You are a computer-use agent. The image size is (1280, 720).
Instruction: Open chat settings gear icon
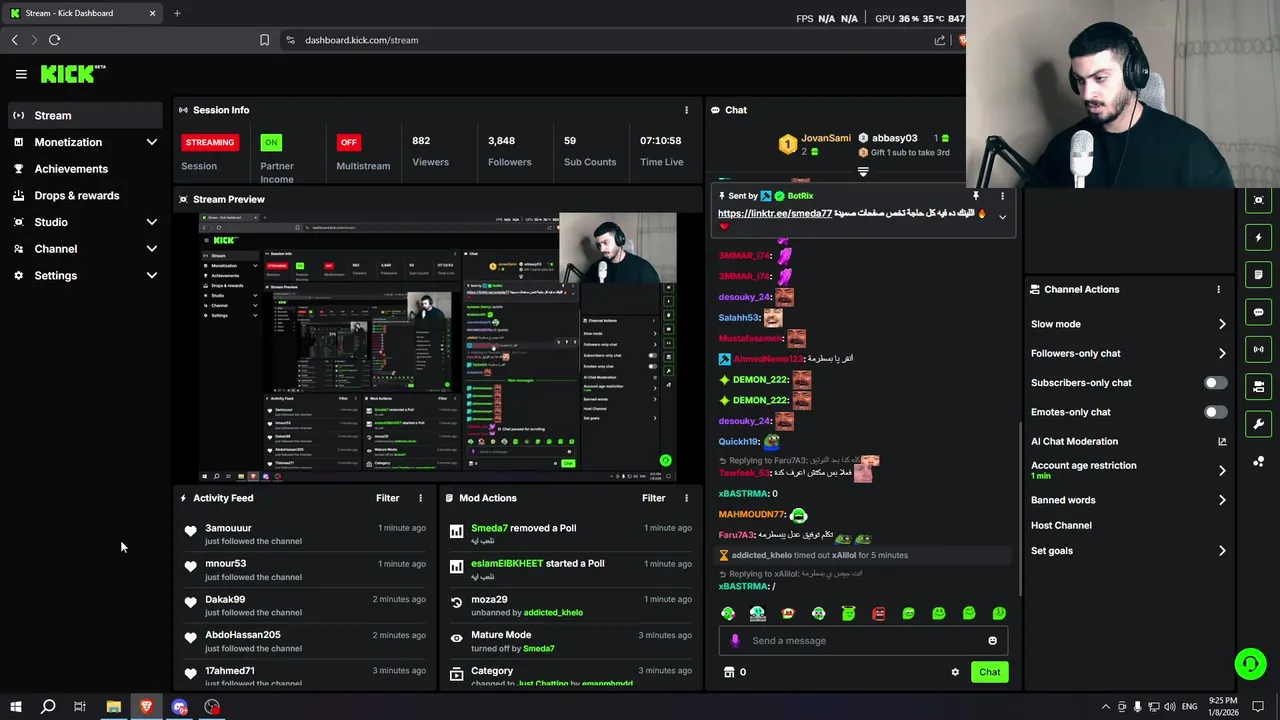pos(955,672)
